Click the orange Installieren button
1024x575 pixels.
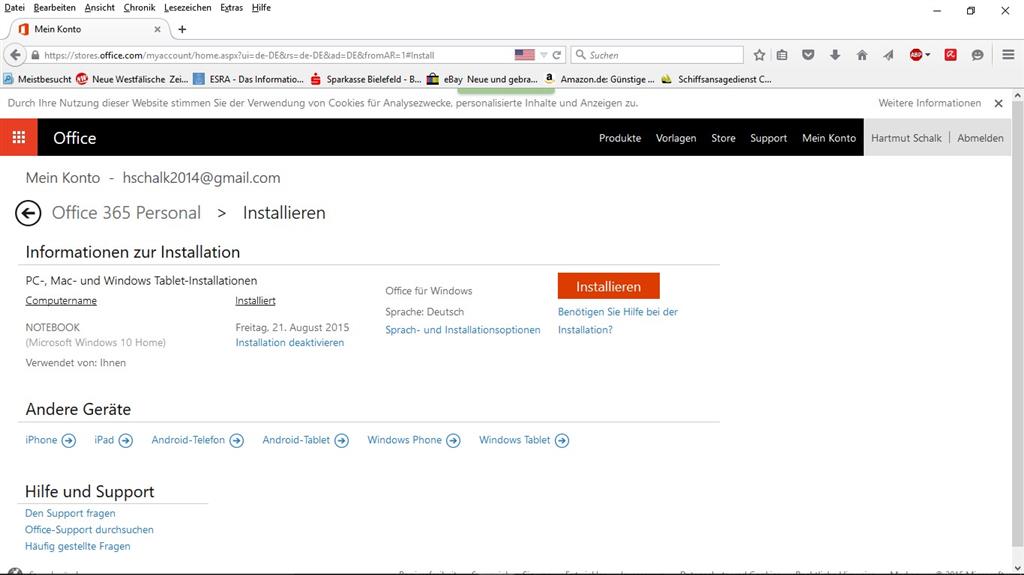tap(608, 286)
